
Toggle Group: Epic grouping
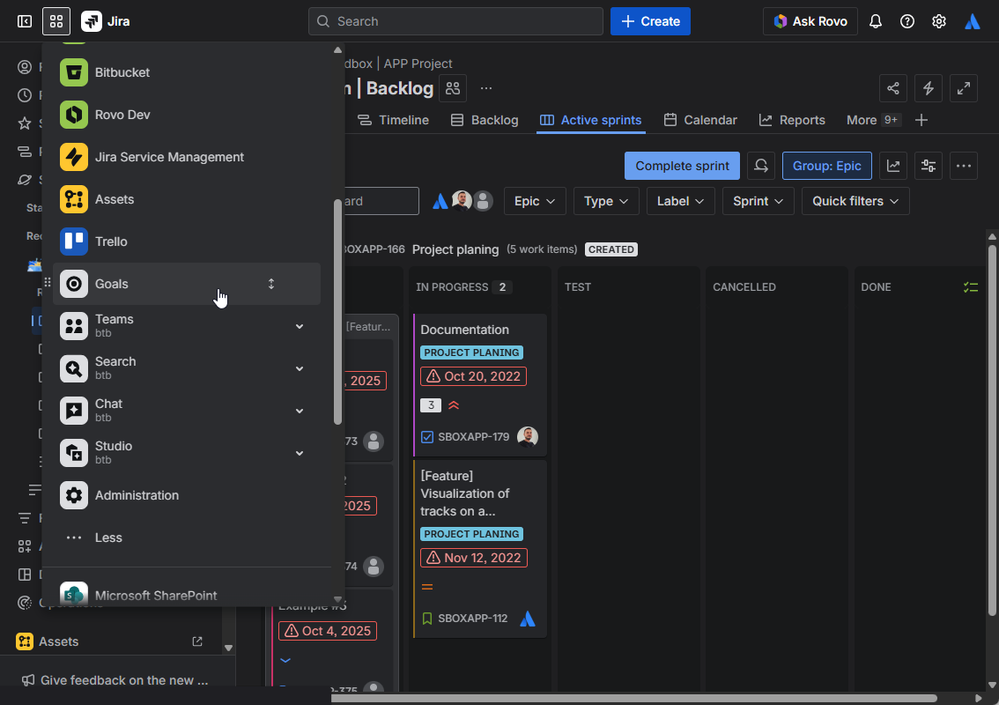826,166
